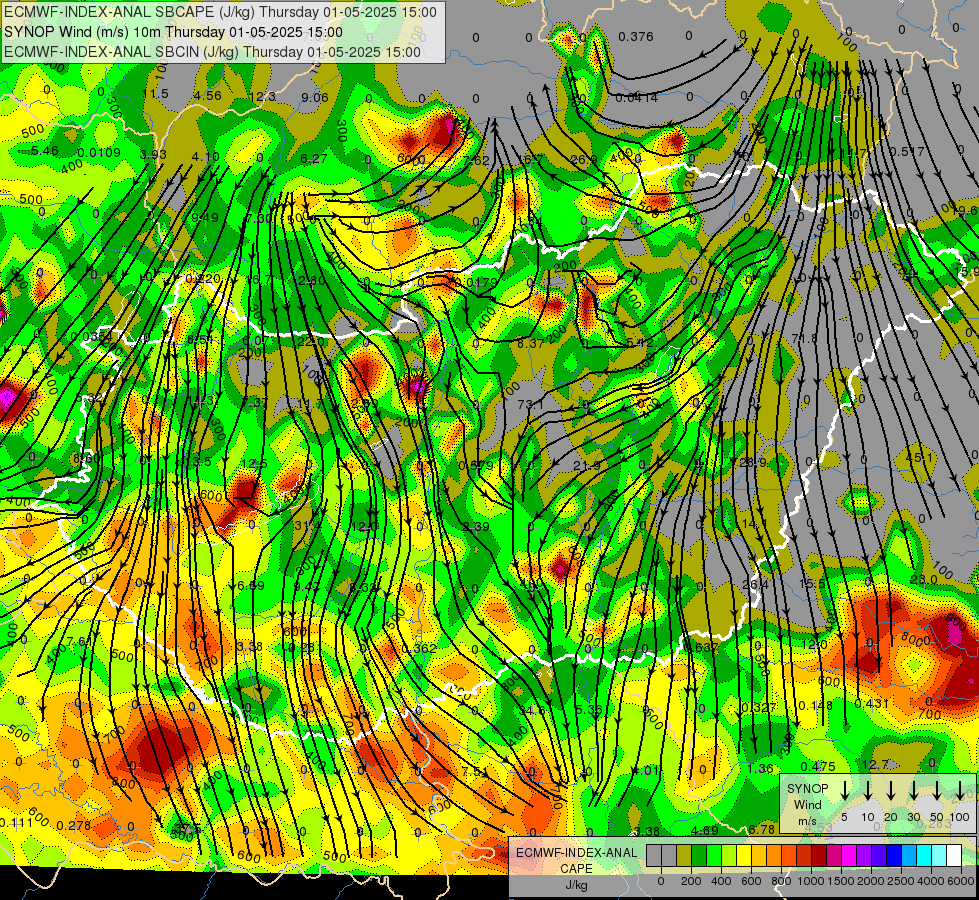Image resolution: width=979 pixels, height=900 pixels.
Task: Click the 45.1 value on the map
Action: 919,458
